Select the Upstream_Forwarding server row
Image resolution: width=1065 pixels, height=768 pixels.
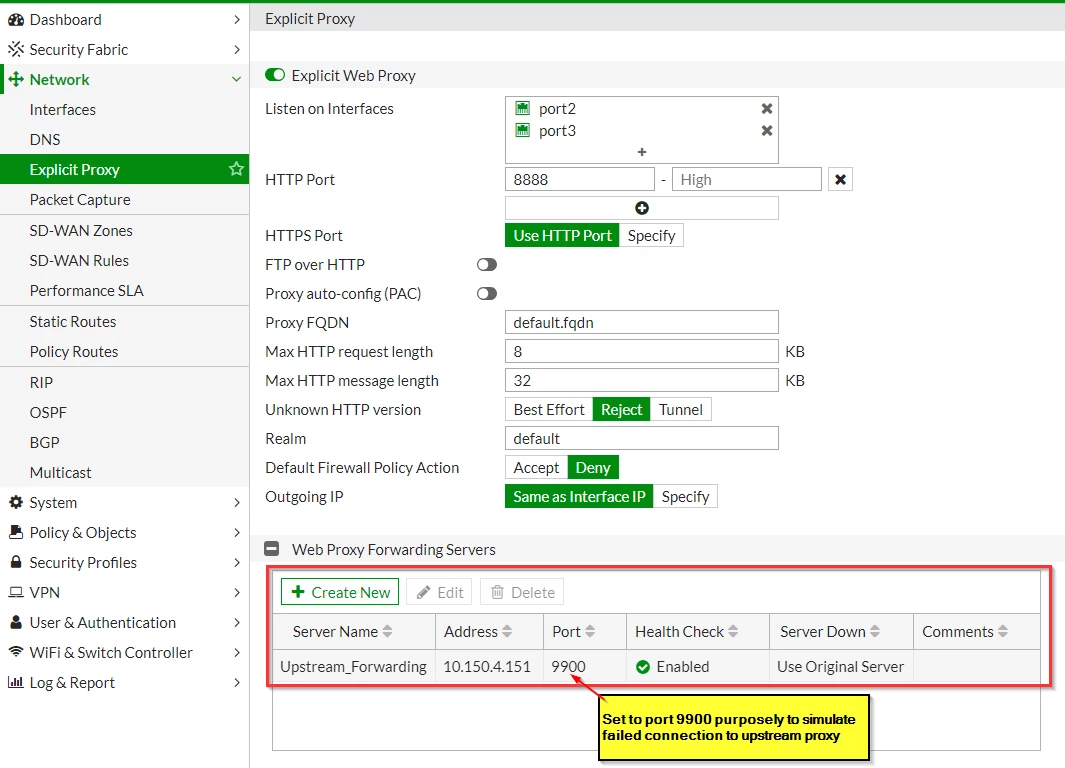coord(656,667)
